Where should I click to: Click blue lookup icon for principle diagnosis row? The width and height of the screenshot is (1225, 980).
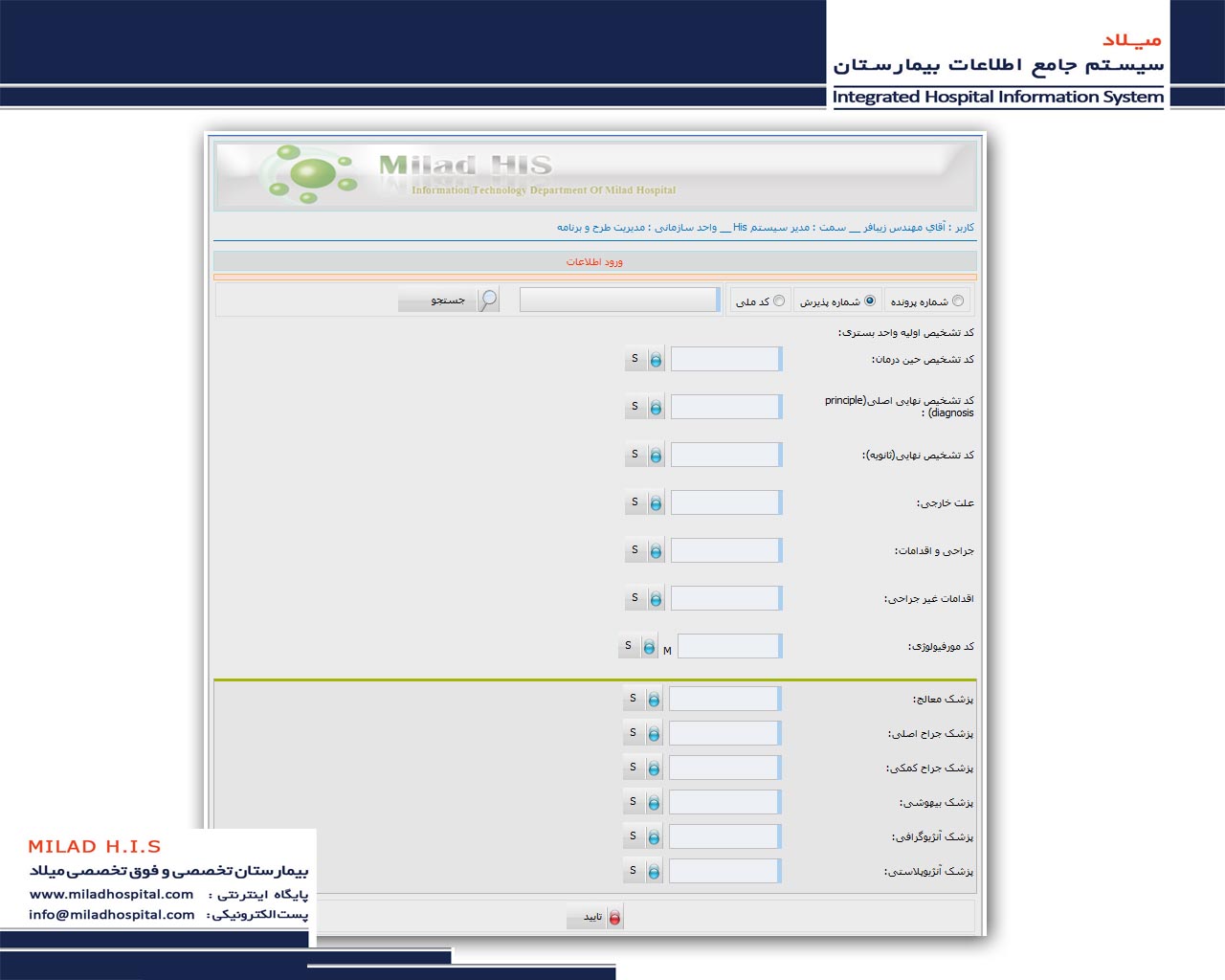tap(656, 408)
